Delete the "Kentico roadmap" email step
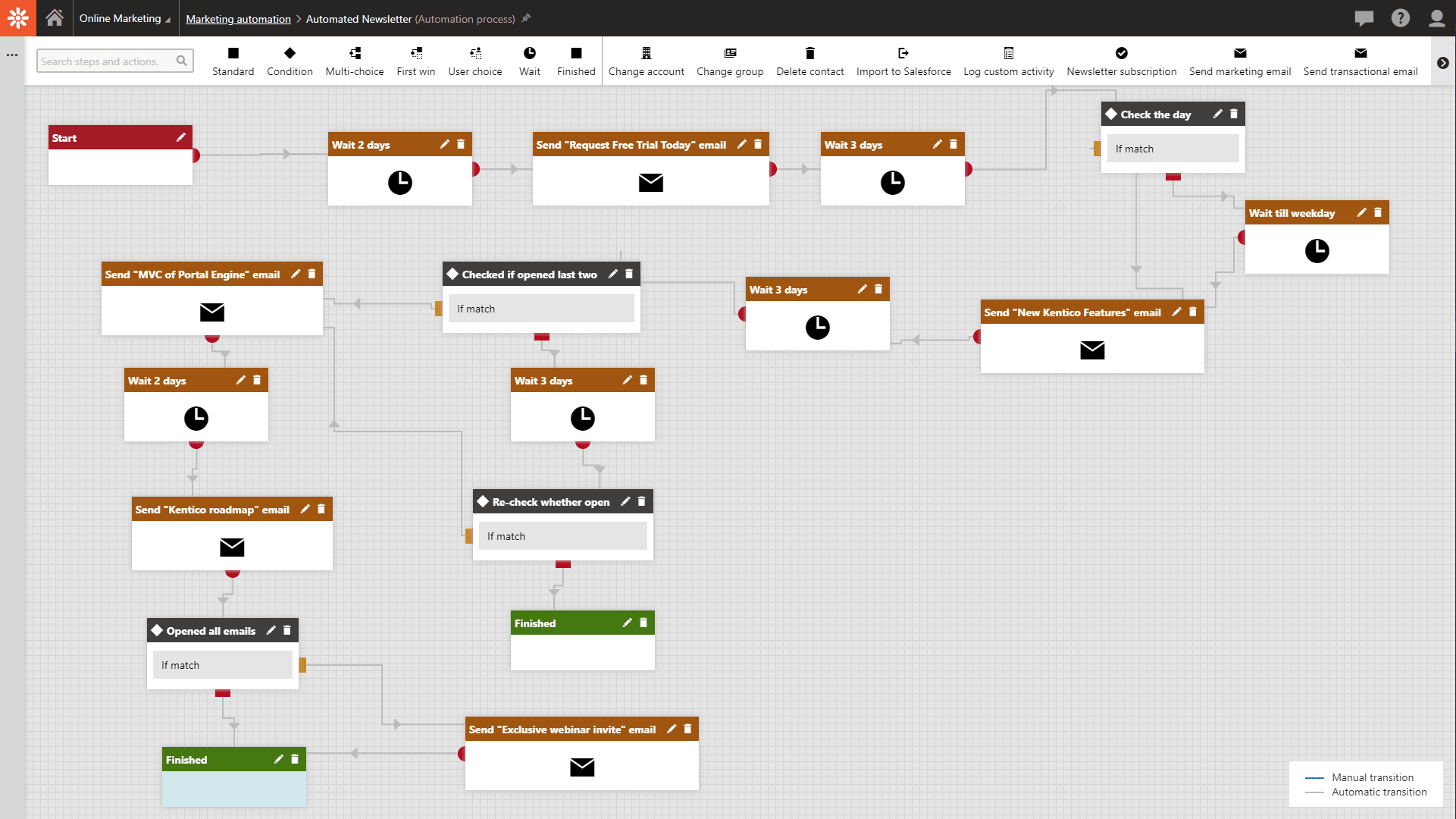This screenshot has height=819, width=1456. click(321, 509)
